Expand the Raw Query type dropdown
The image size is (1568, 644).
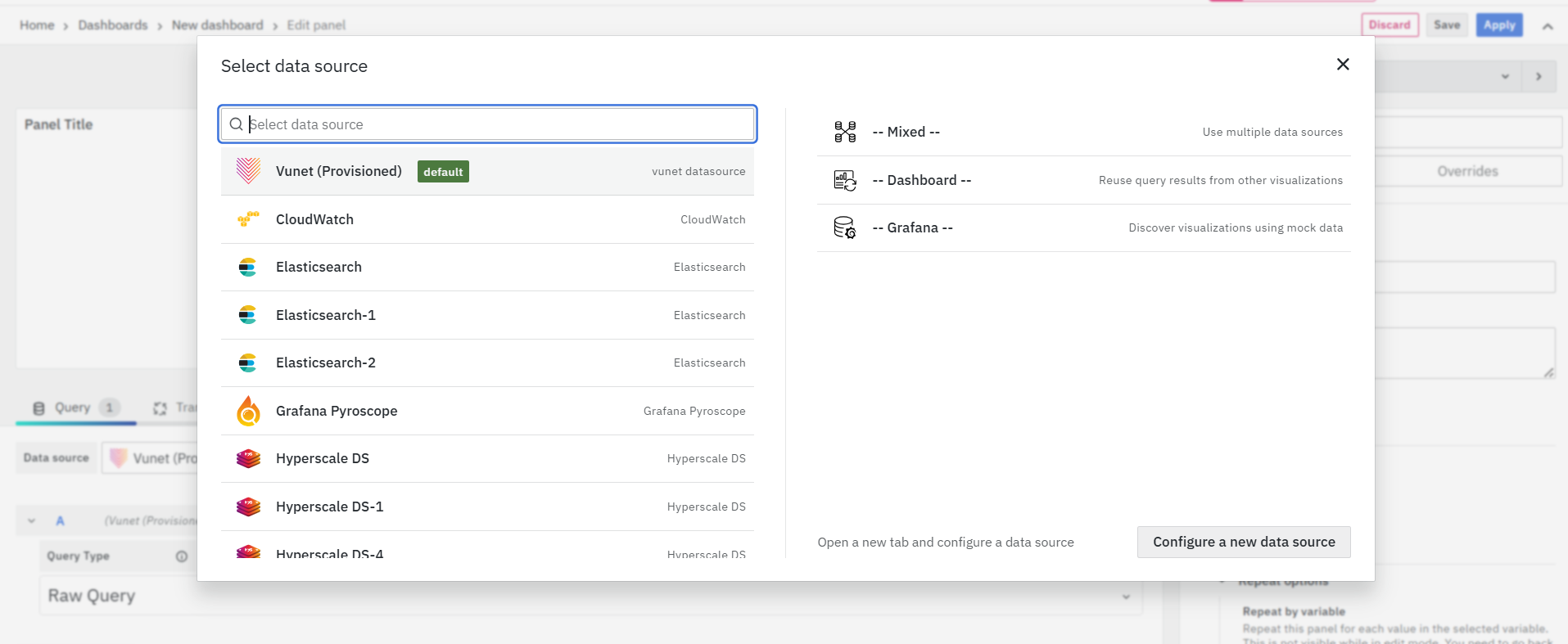pyautogui.click(x=1126, y=597)
